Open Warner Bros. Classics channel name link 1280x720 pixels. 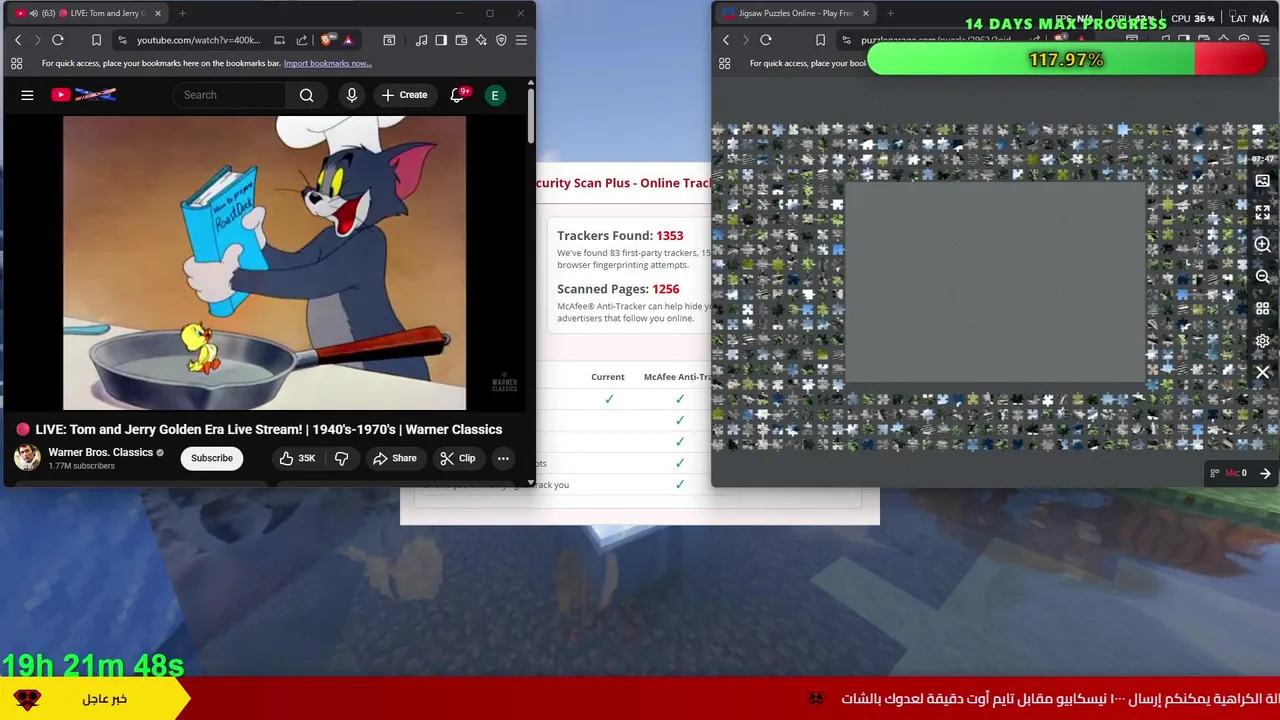click(100, 452)
